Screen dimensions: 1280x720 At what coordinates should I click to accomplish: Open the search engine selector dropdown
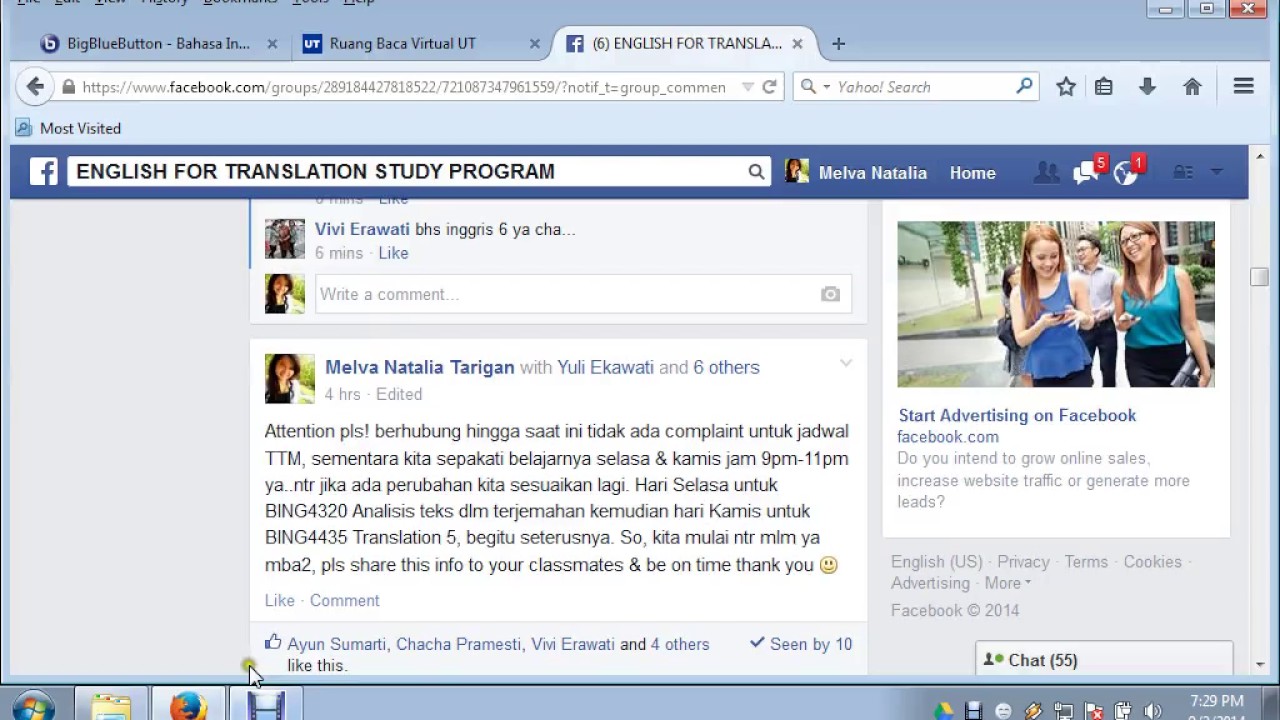click(814, 87)
